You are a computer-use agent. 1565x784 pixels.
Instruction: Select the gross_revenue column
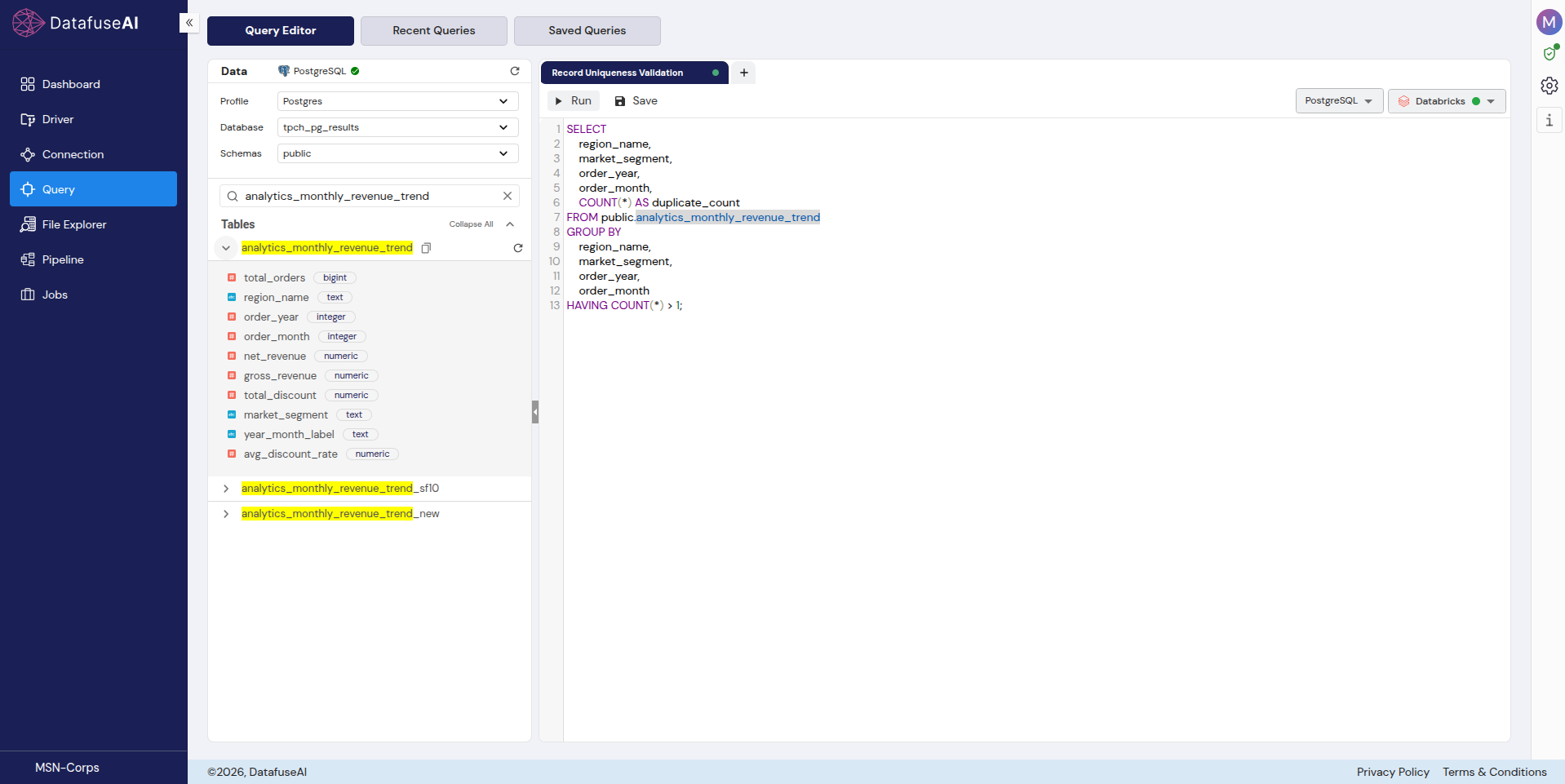280,376
